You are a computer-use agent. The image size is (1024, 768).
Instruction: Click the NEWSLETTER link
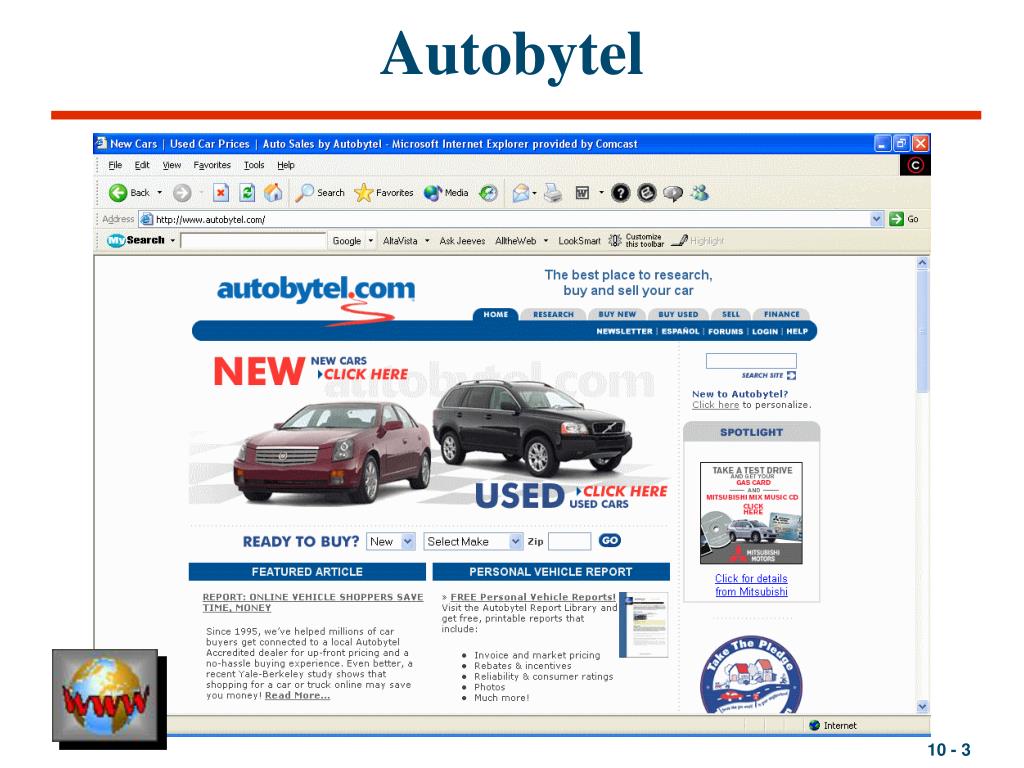(624, 332)
